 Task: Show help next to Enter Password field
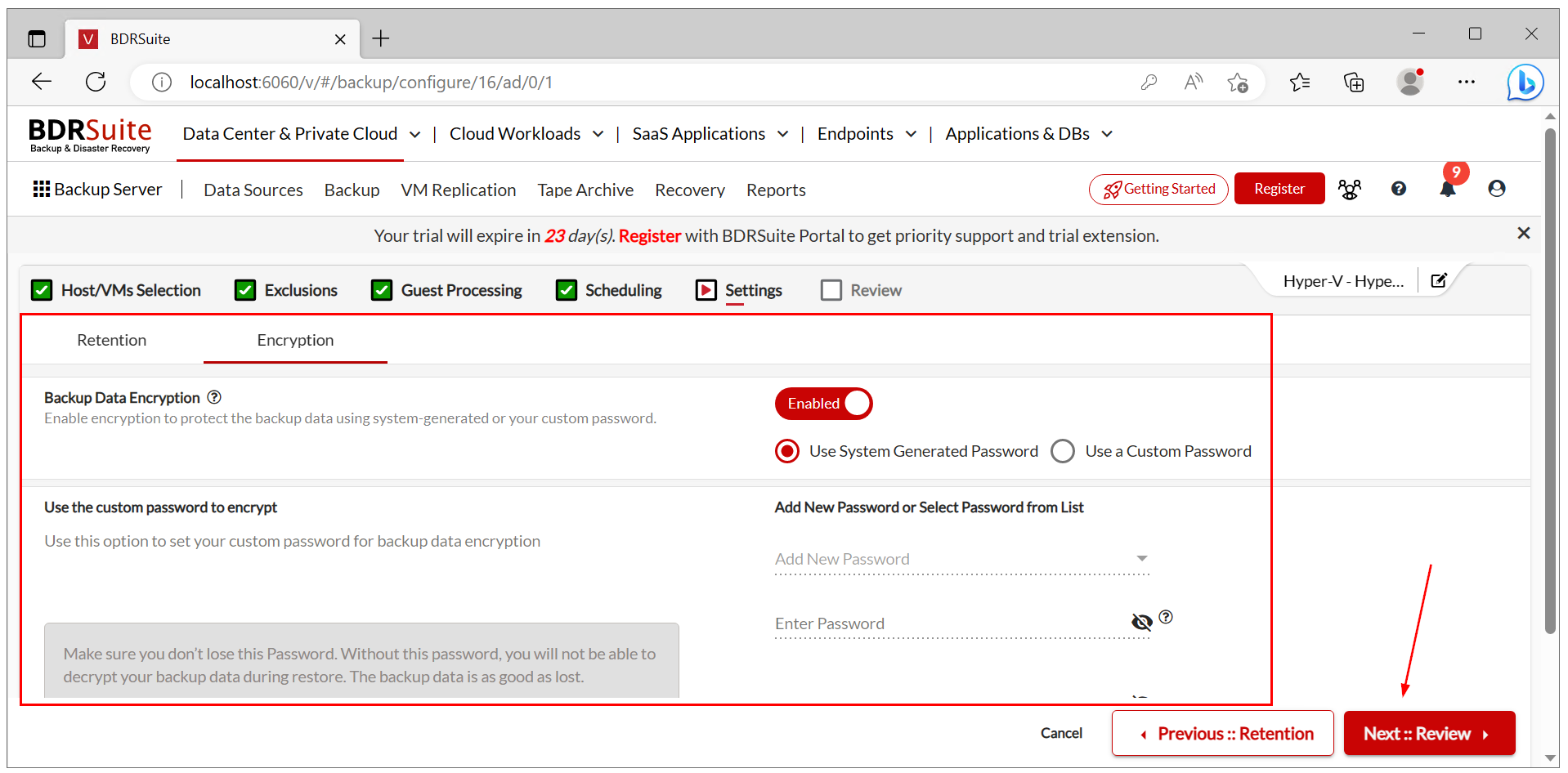(1166, 617)
